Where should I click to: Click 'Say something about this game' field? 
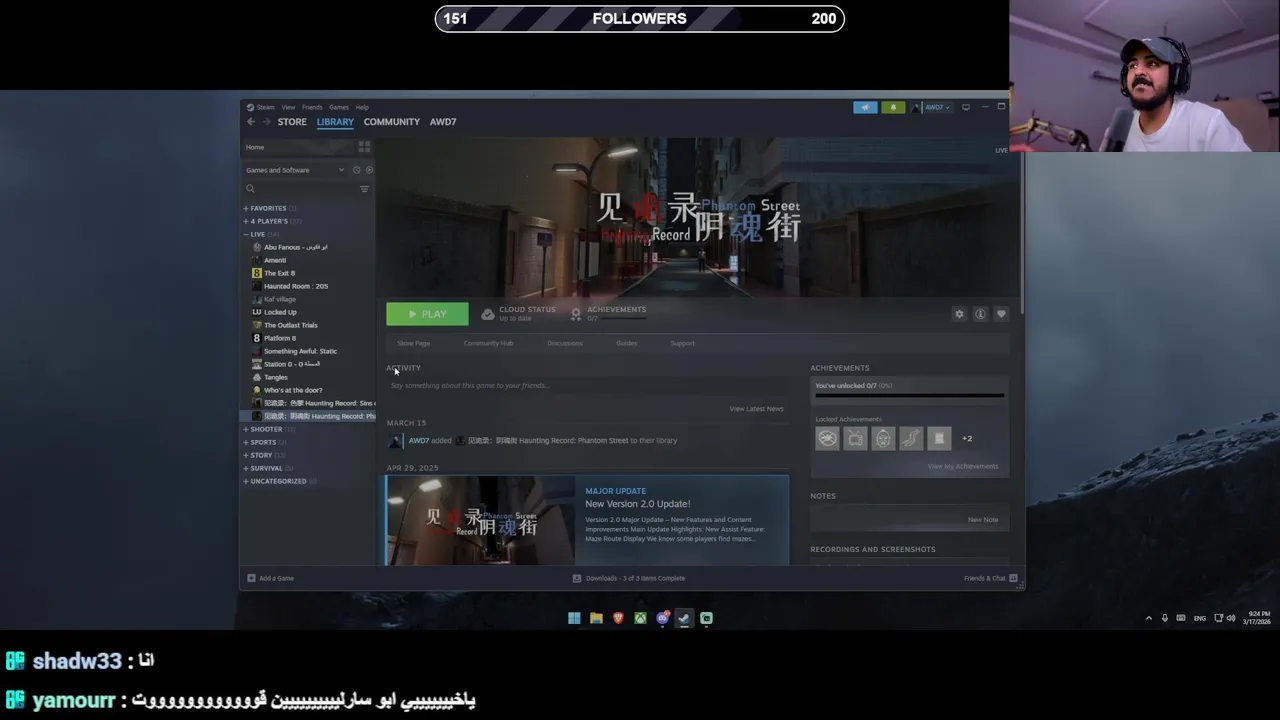tap(588, 385)
